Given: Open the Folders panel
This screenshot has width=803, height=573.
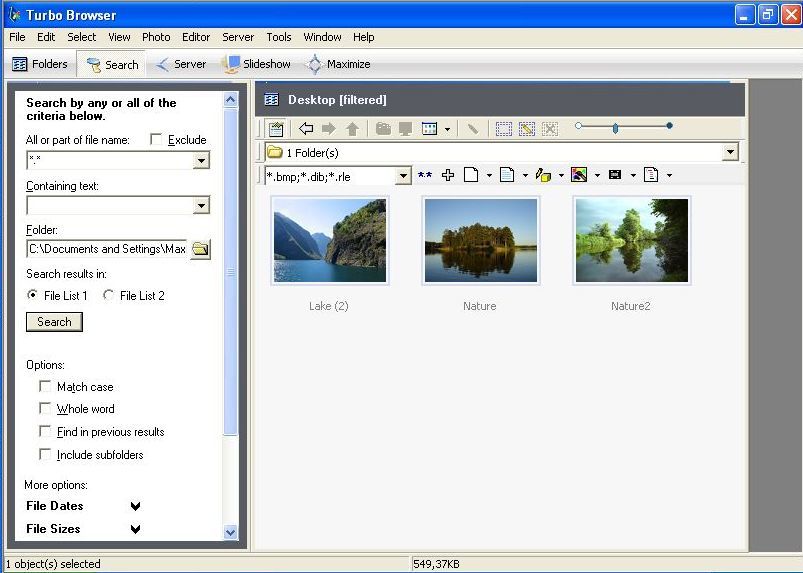Looking at the screenshot, I should coord(40,64).
